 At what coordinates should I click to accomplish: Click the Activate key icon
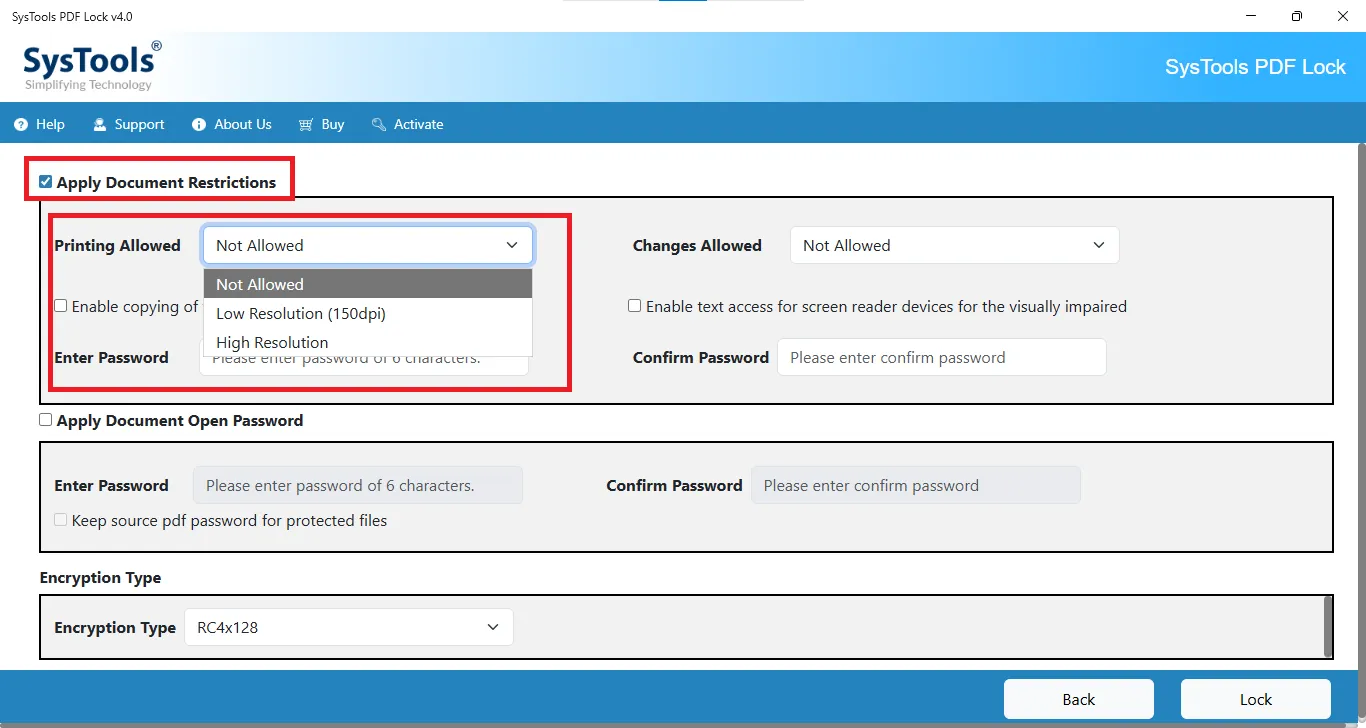(x=379, y=125)
